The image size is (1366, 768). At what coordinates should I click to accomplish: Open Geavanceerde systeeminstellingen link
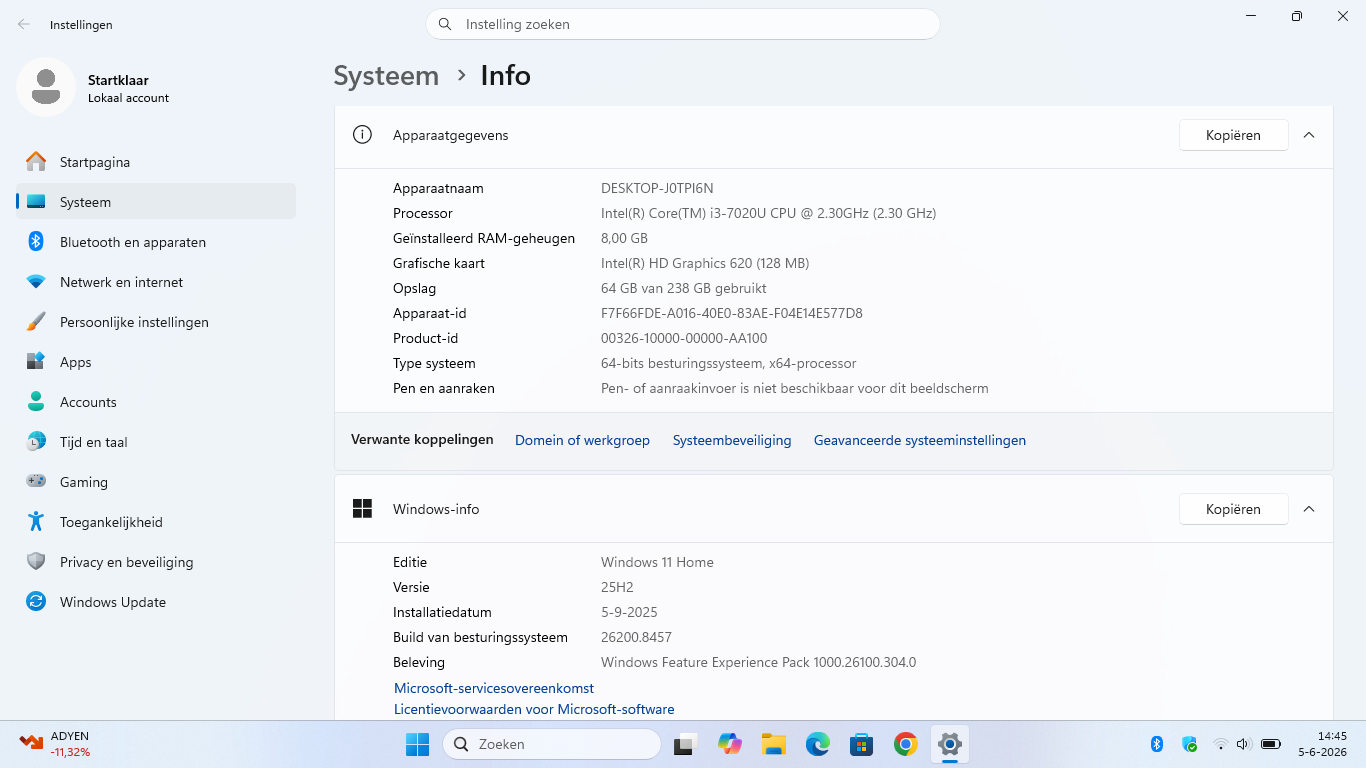pos(920,440)
